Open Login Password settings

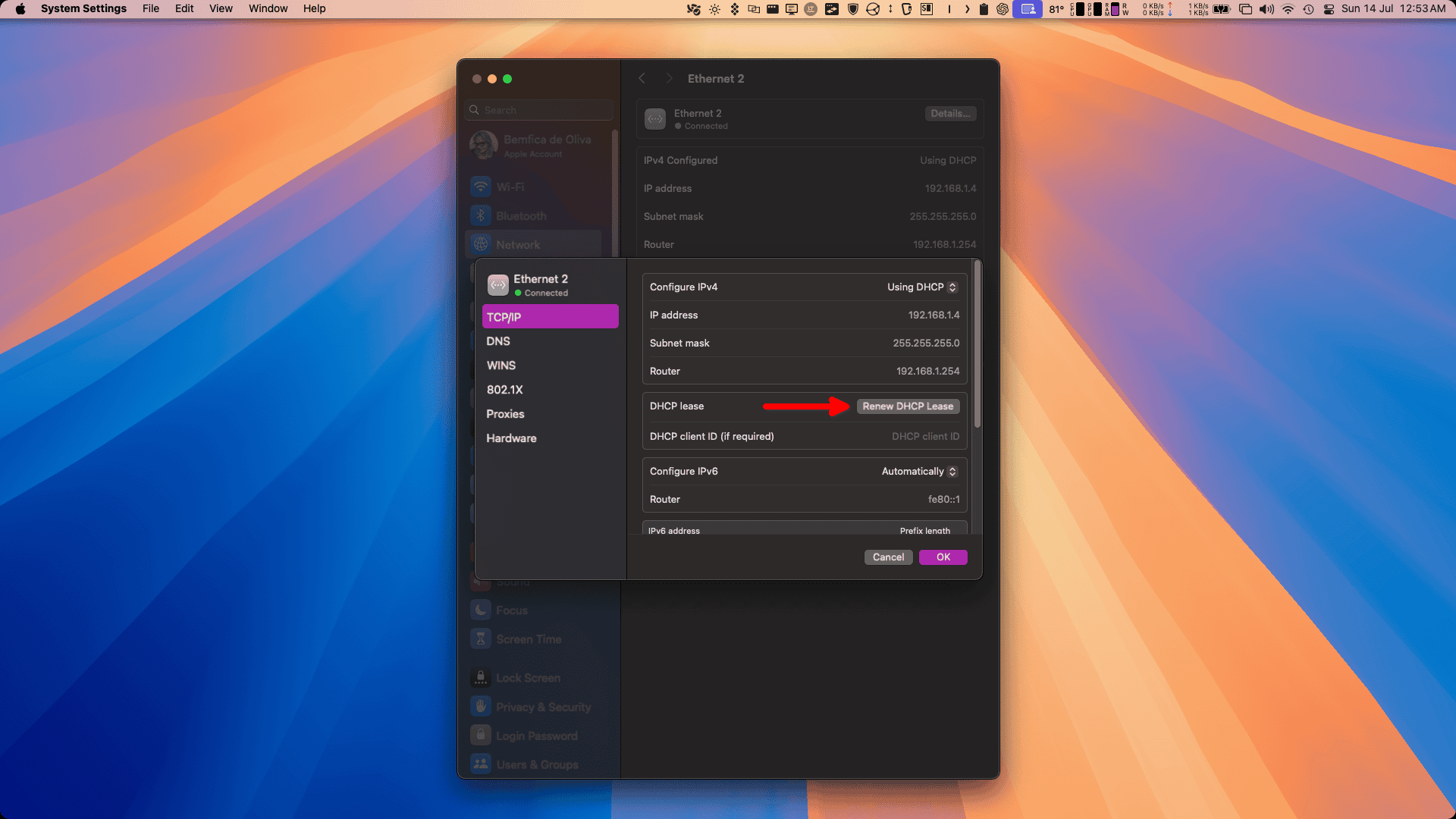tap(535, 736)
